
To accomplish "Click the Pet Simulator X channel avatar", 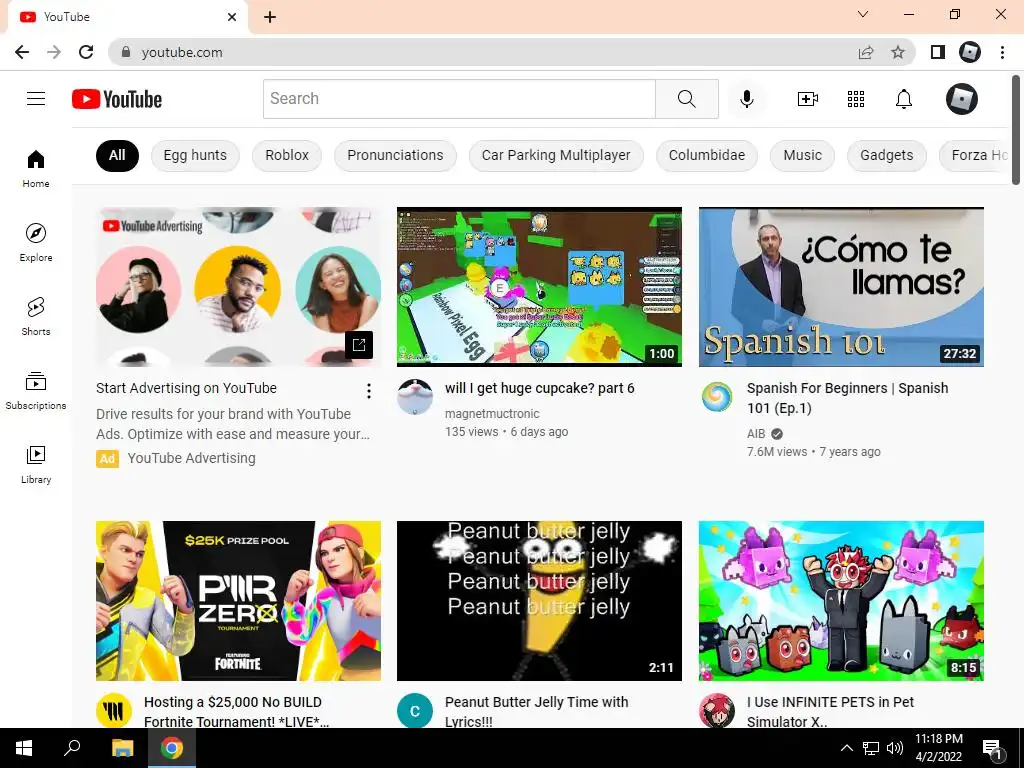I will click(x=717, y=711).
